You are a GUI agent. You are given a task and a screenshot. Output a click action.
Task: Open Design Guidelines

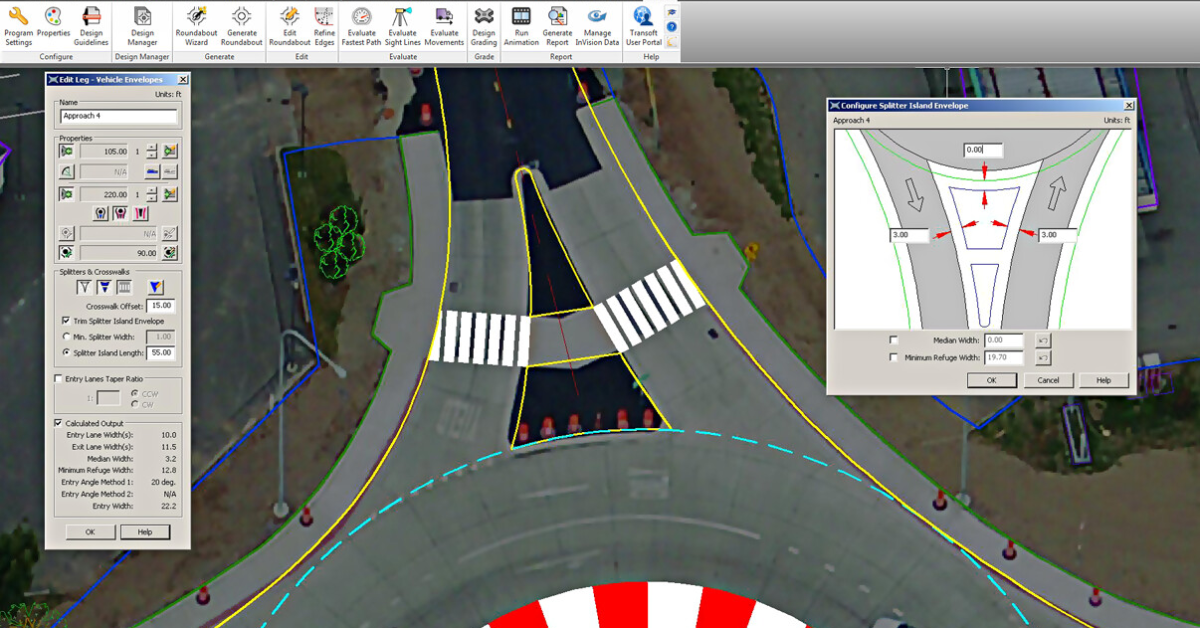point(91,18)
